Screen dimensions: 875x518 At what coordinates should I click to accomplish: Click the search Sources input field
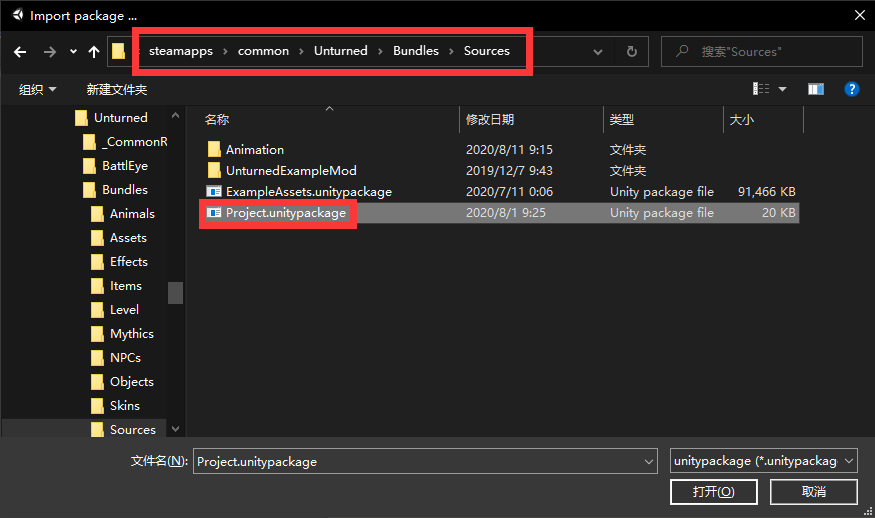tap(762, 52)
